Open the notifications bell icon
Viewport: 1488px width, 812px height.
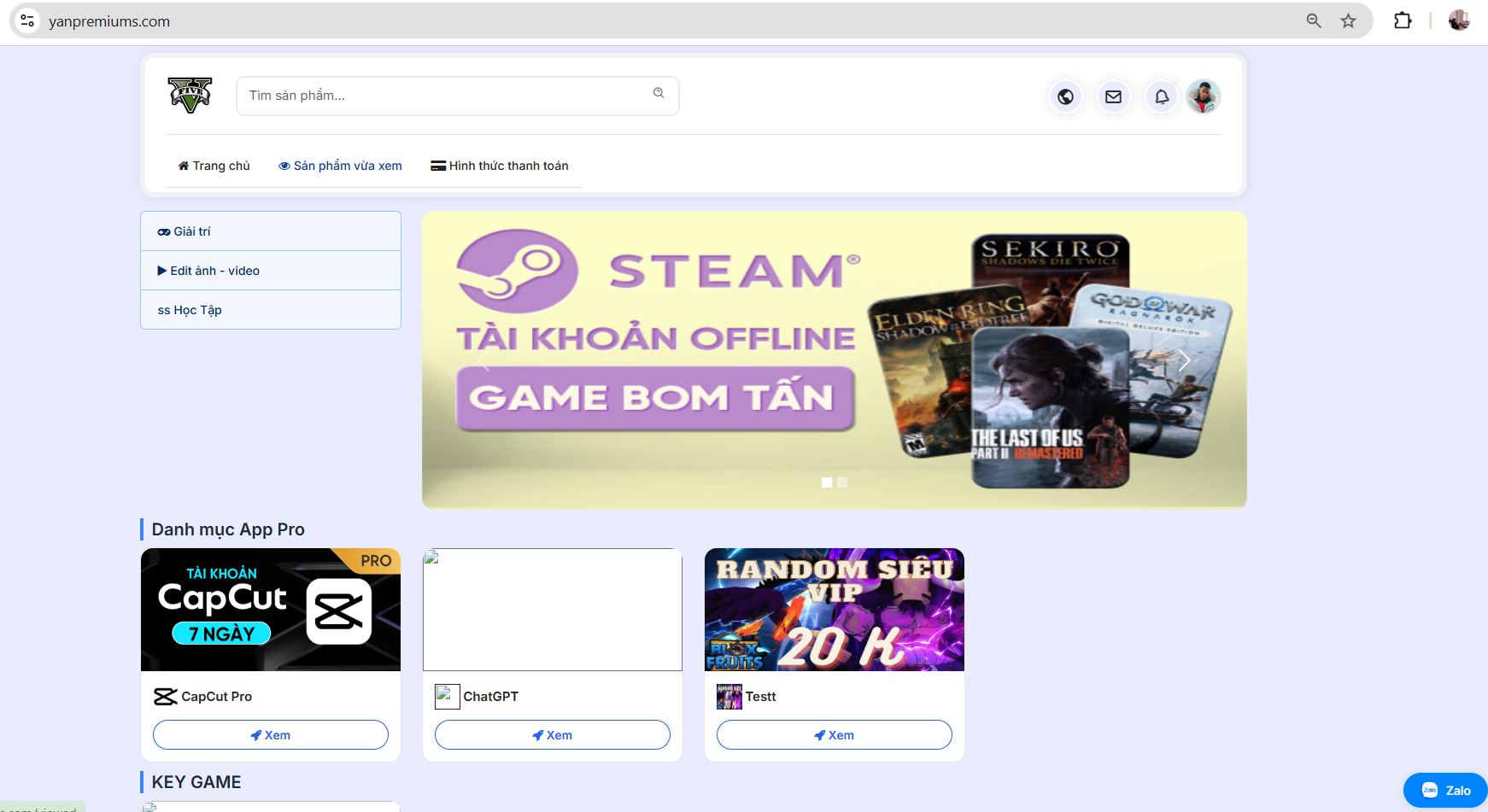(x=1162, y=96)
